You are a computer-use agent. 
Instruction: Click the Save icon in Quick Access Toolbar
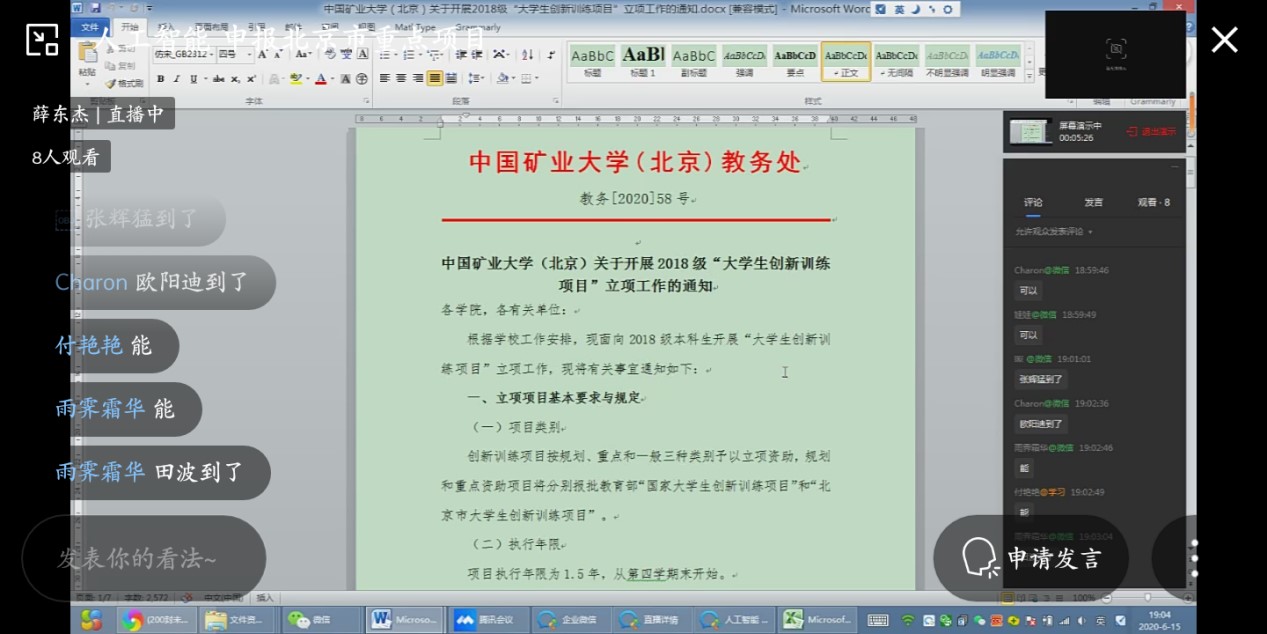coord(96,8)
